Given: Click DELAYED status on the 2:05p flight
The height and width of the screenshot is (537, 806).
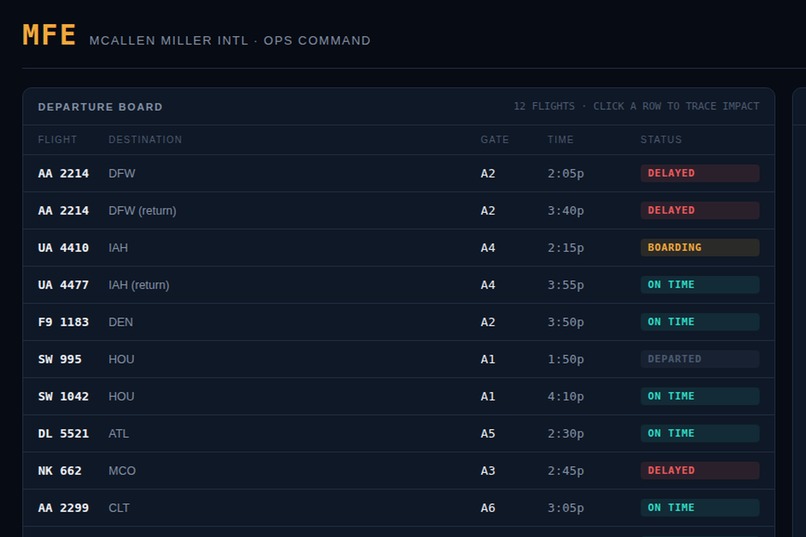Looking at the screenshot, I should point(700,173).
